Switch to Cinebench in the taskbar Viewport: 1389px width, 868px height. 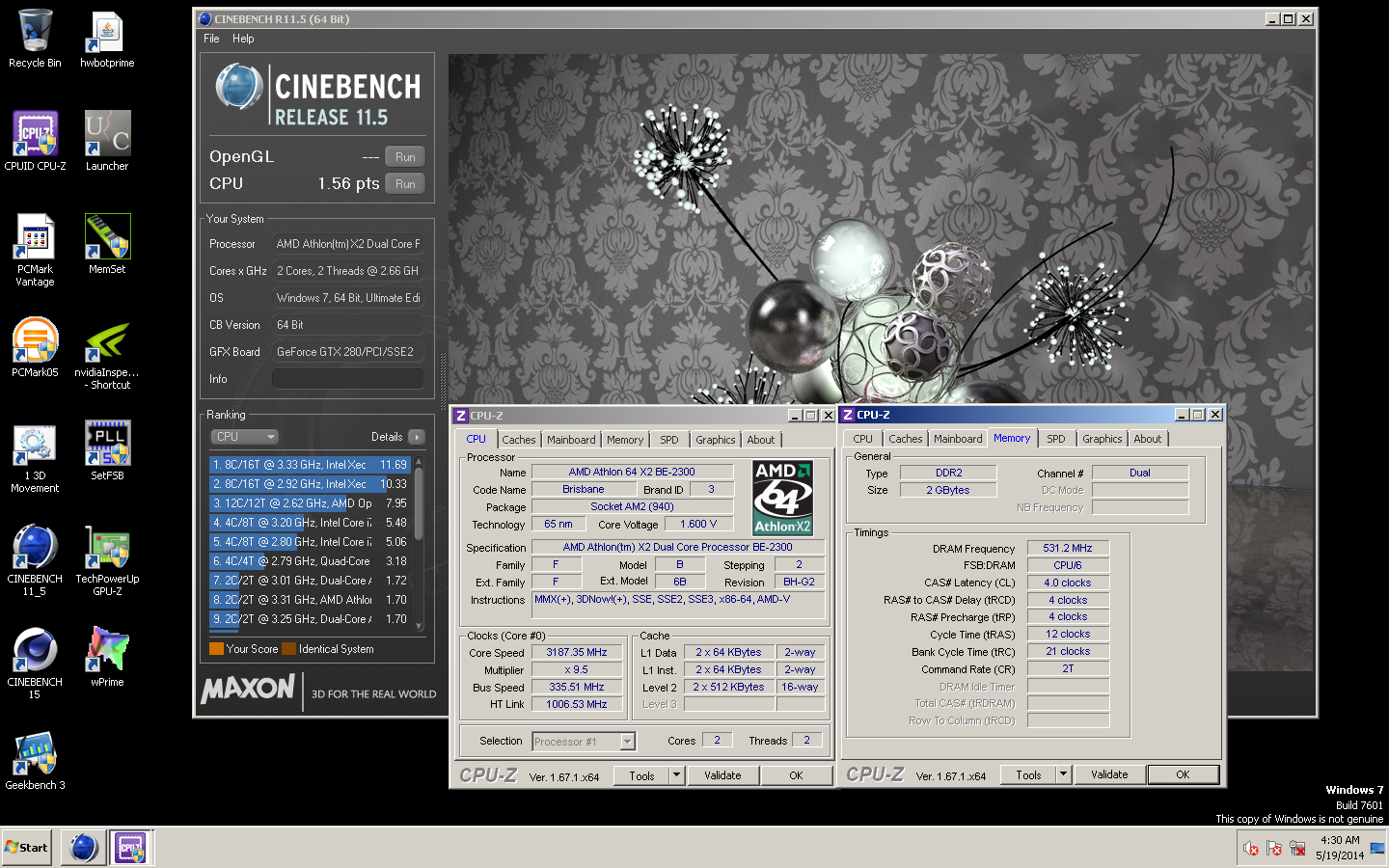84,848
